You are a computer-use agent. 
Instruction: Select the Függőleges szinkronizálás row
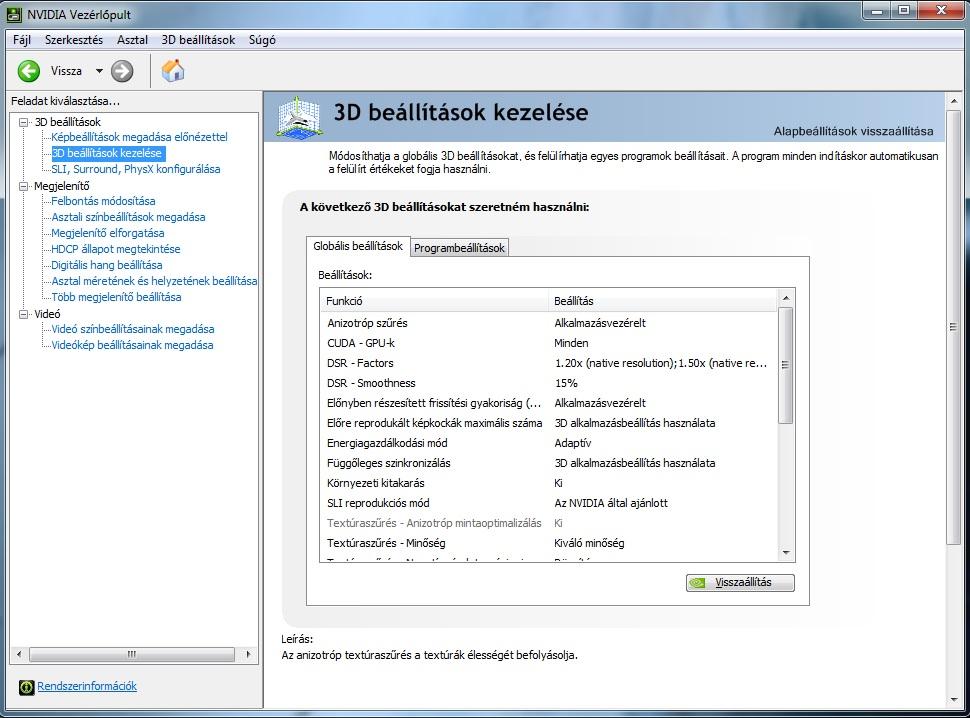pyautogui.click(x=549, y=463)
